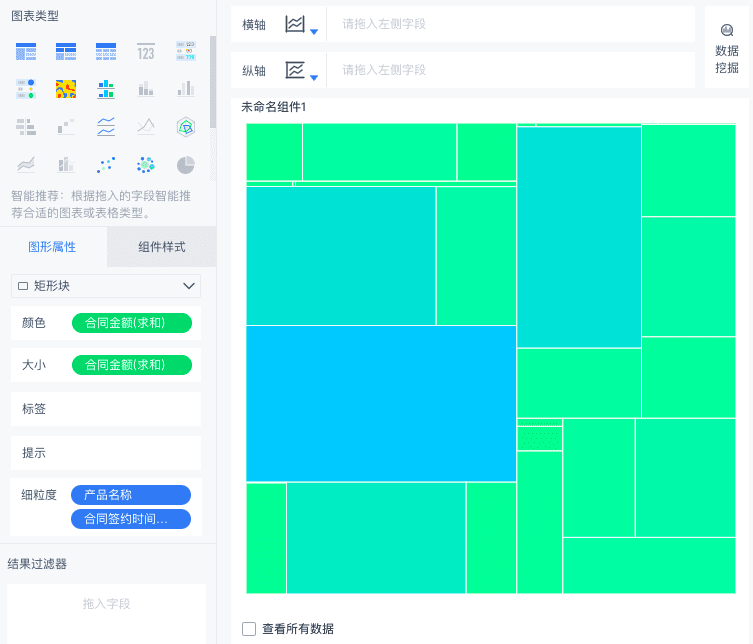Select the largest sky-blue treemap block
This screenshot has width=753, height=644.
coord(381,403)
